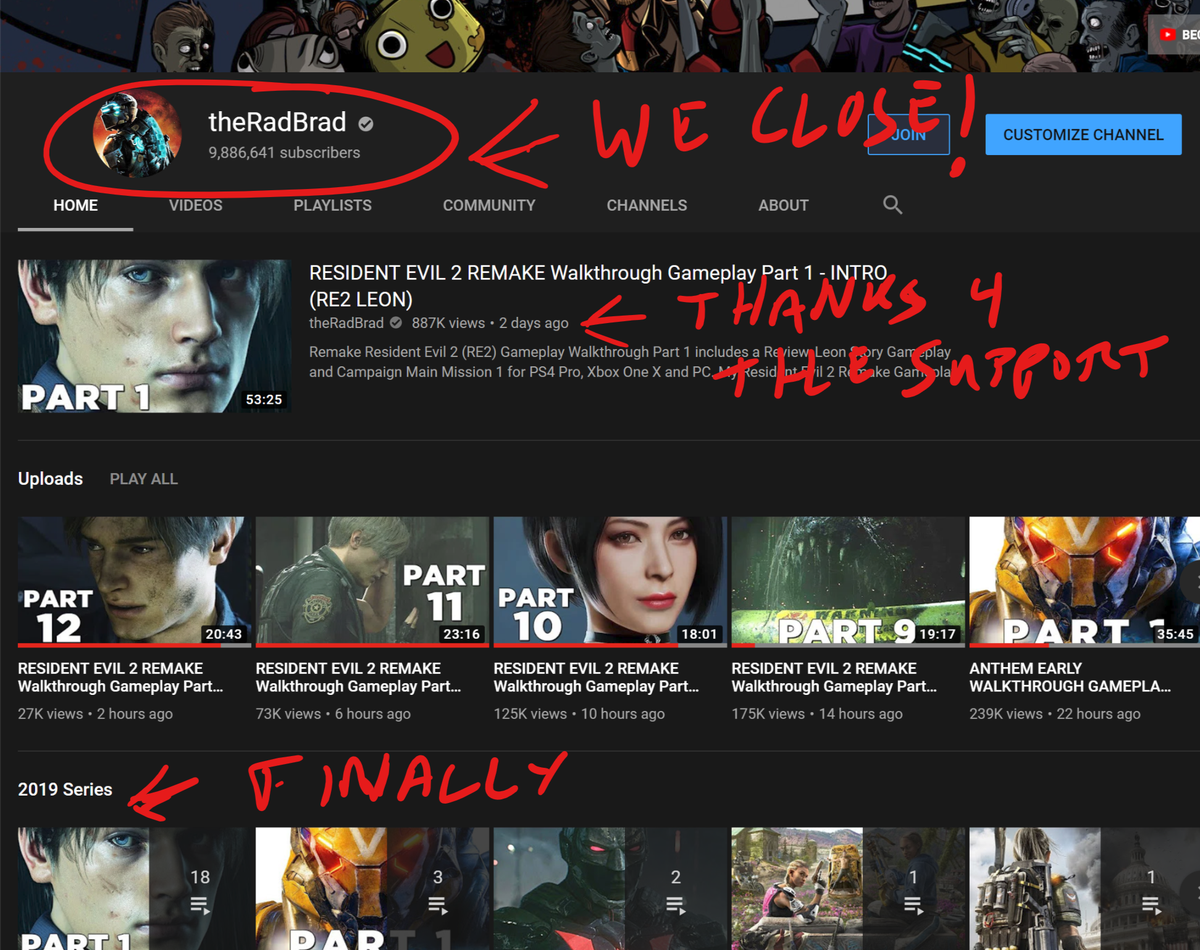This screenshot has height=950, width=1200.
Task: Click '27K views • 2 hours ago' text
Action: [x=95, y=714]
